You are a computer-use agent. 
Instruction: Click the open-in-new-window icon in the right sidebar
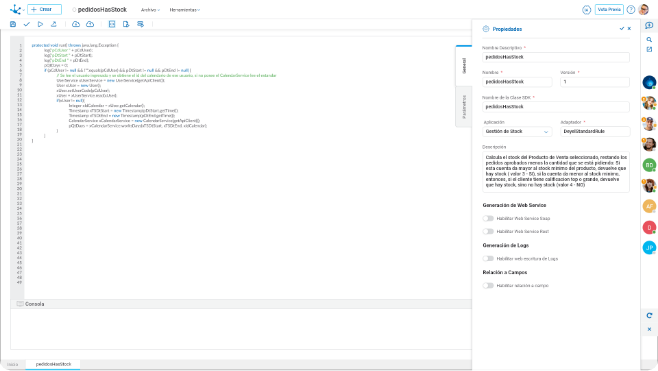click(649, 50)
